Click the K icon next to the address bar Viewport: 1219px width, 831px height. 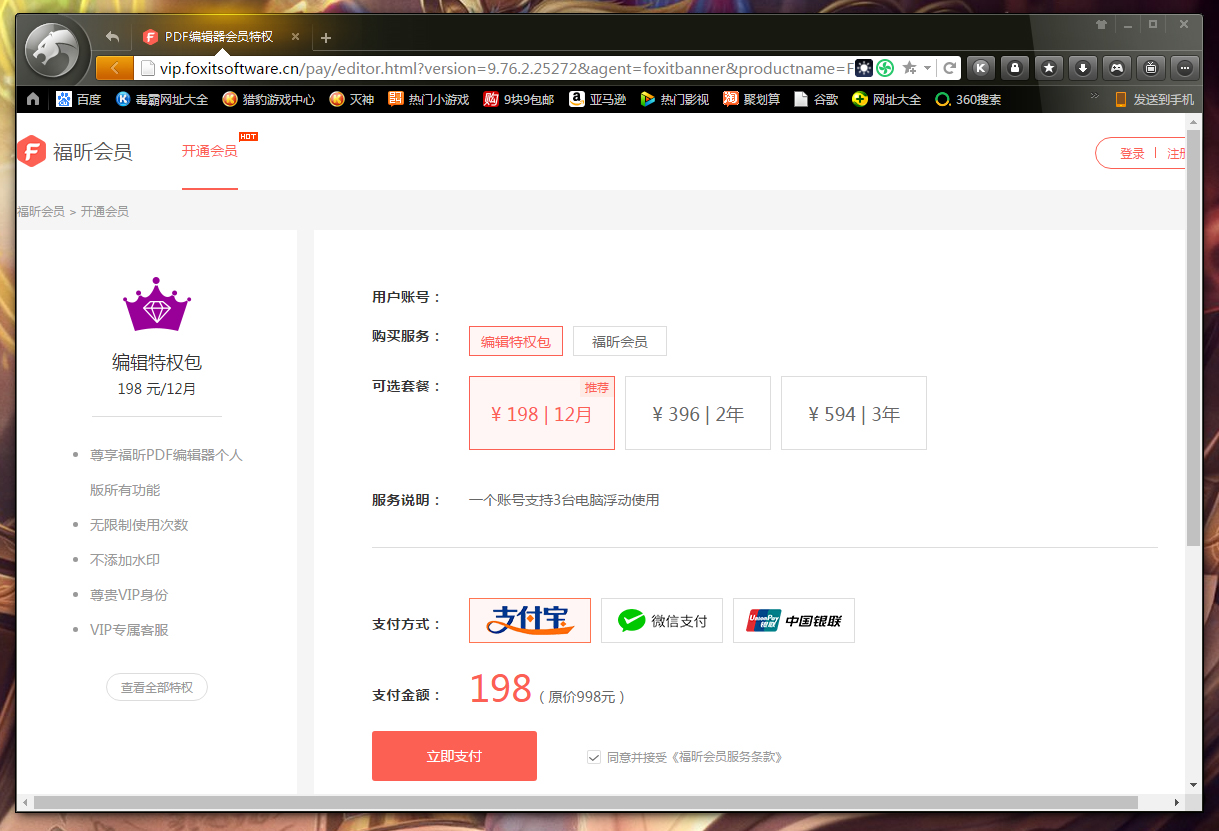click(981, 68)
